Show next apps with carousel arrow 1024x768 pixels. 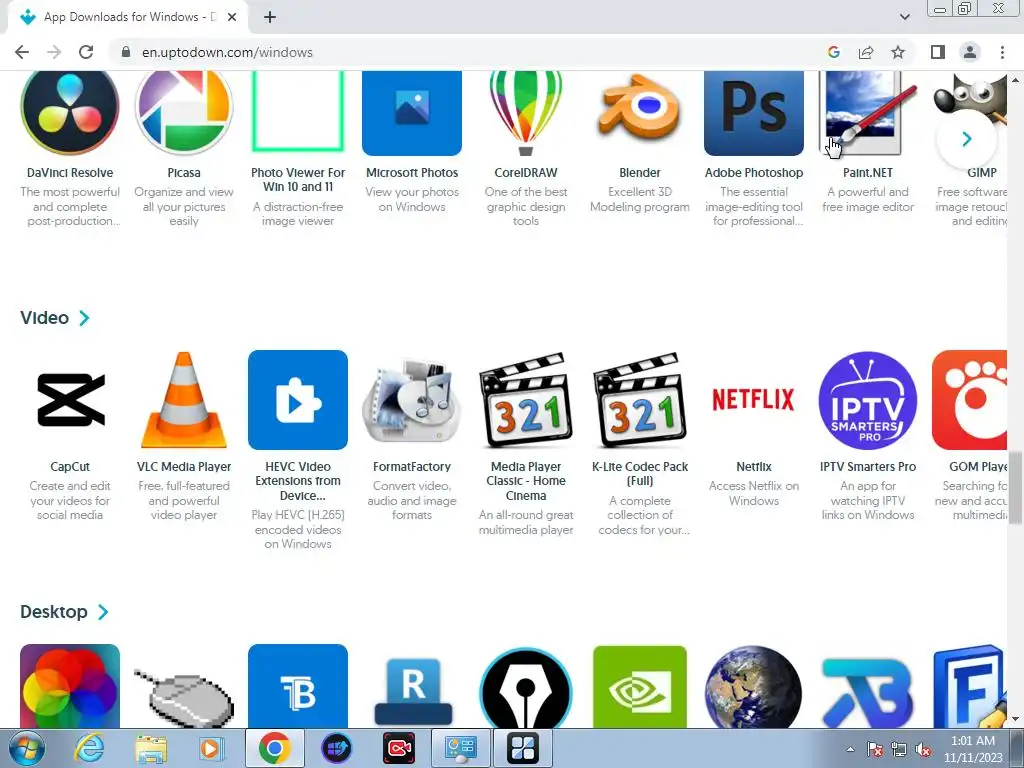click(967, 138)
